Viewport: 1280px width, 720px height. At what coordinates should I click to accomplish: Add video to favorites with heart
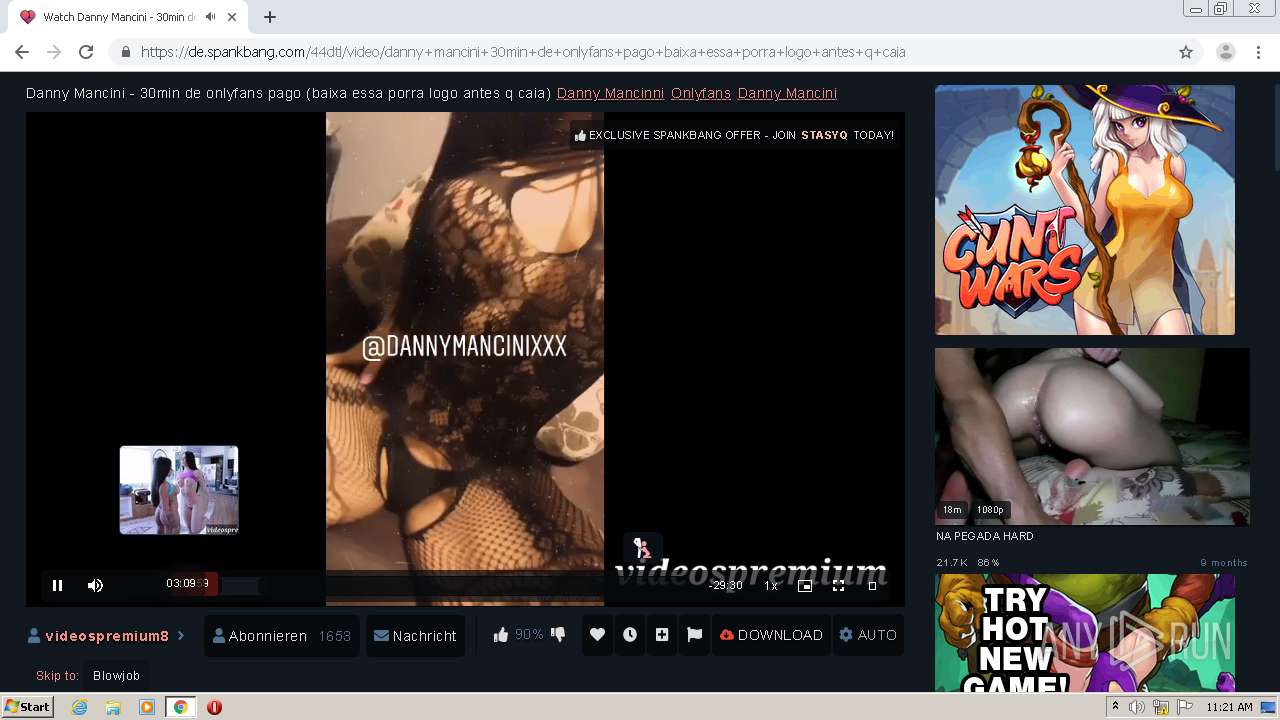[x=597, y=635]
